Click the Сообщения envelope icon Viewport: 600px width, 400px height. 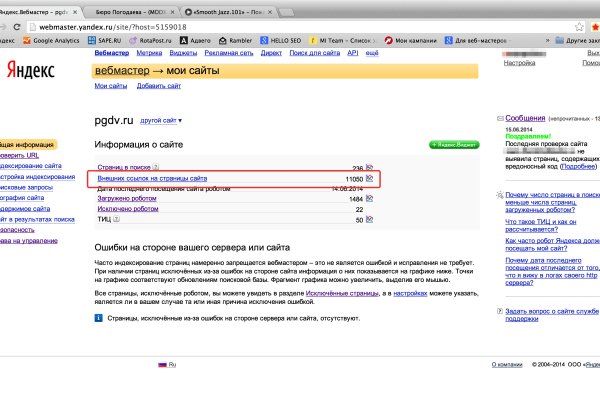pyautogui.click(x=499, y=118)
